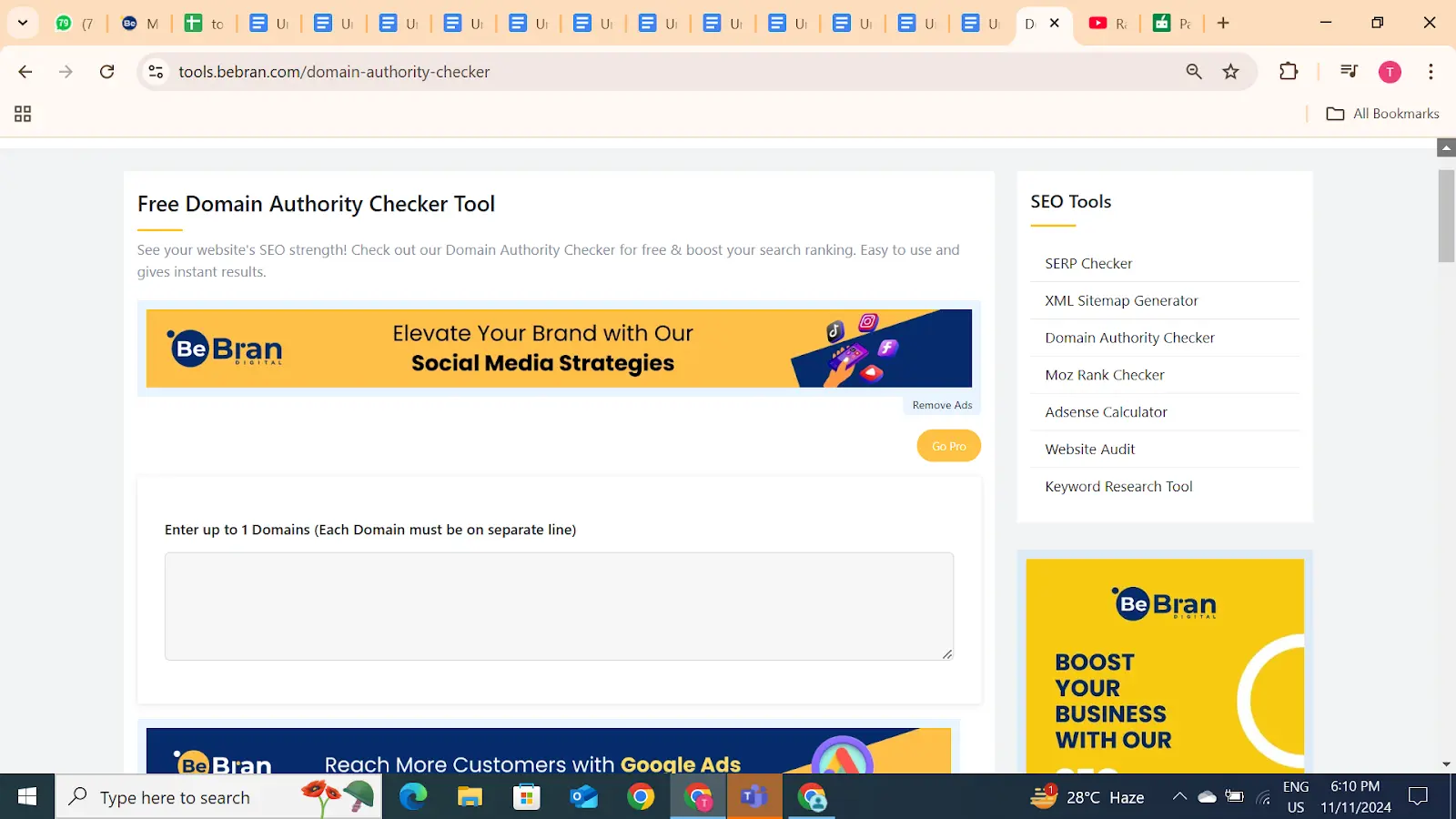Image resolution: width=1456 pixels, height=819 pixels.
Task: Open the All Bookmarks folder
Action: coord(1383,114)
